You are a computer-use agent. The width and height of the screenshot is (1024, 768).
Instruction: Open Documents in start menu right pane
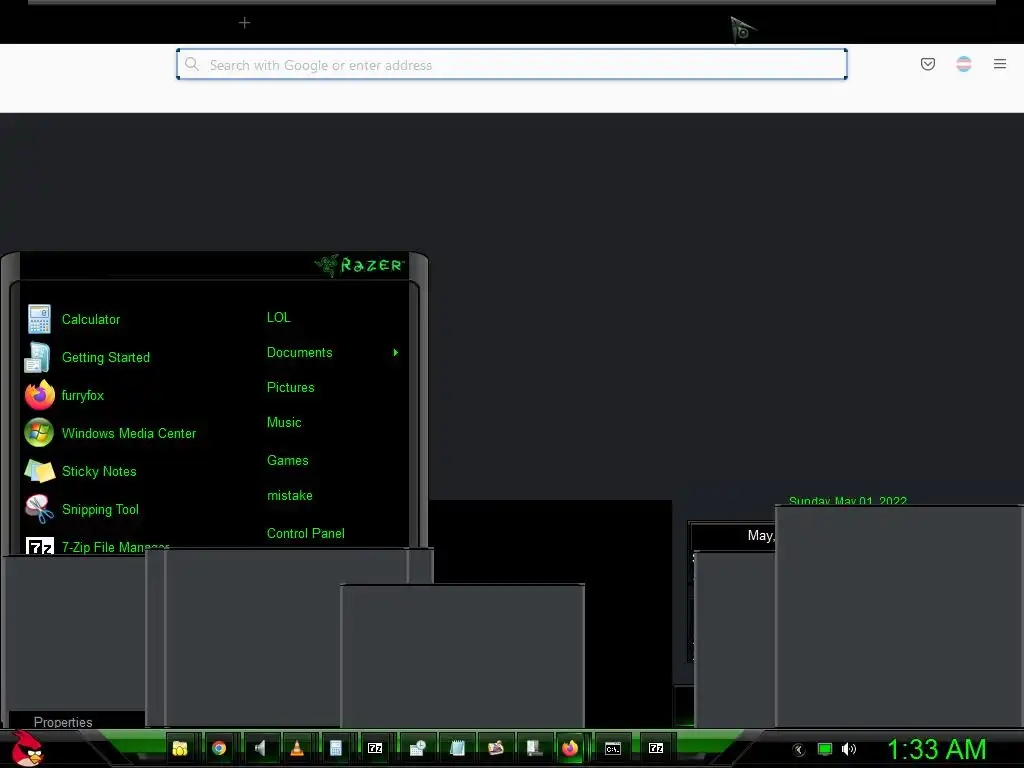tap(299, 353)
